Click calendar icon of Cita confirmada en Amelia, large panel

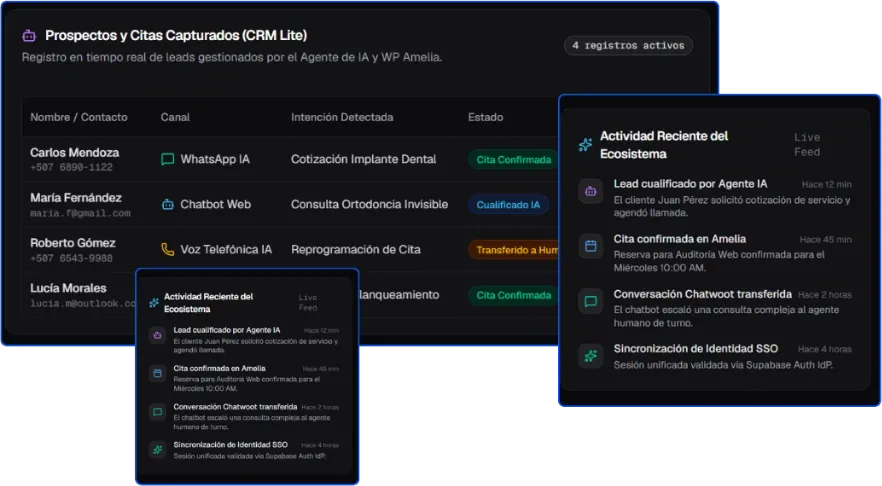591,246
